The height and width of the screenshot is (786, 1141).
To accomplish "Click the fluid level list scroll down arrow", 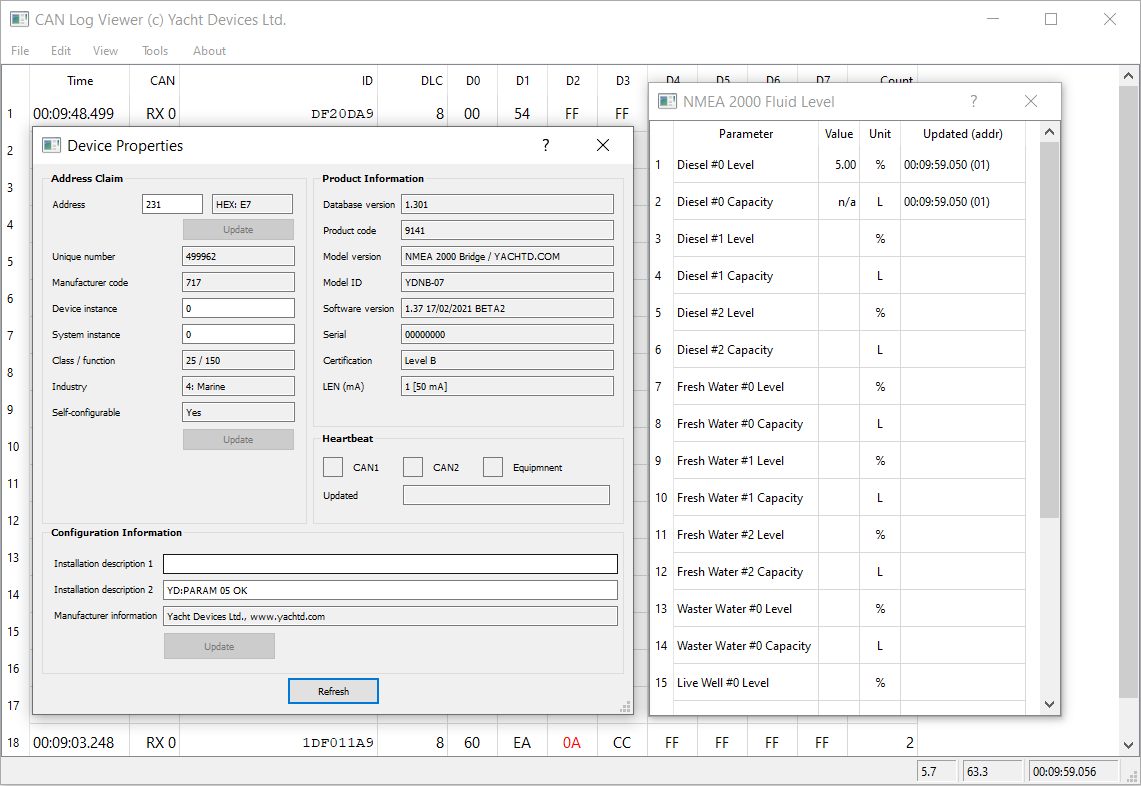I will pos(1049,704).
